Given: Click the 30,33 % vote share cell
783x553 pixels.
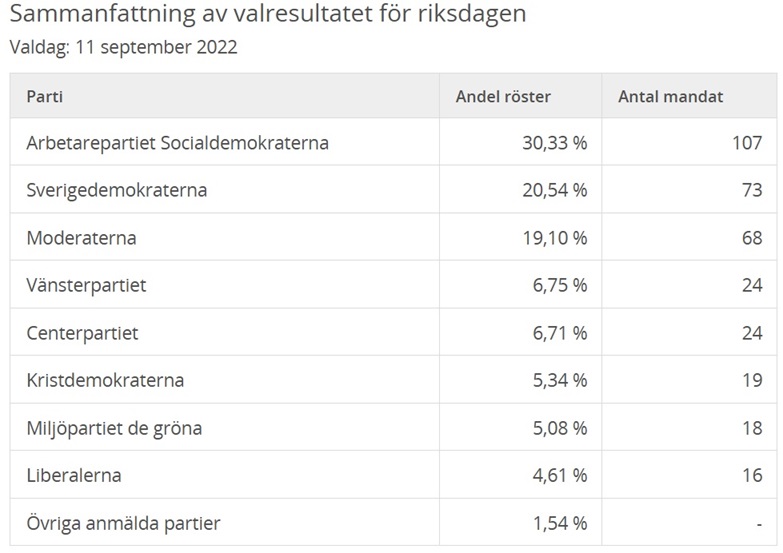Looking at the screenshot, I should [554, 143].
